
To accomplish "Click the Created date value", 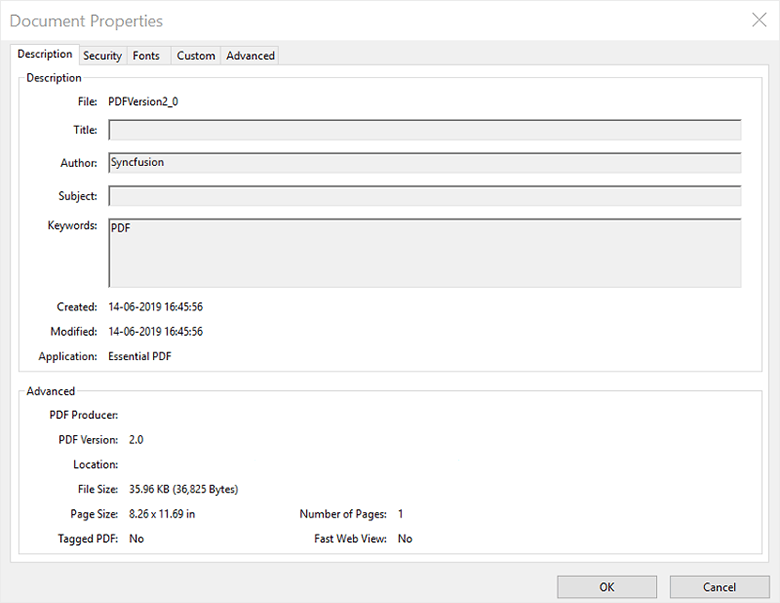I will coord(155,307).
